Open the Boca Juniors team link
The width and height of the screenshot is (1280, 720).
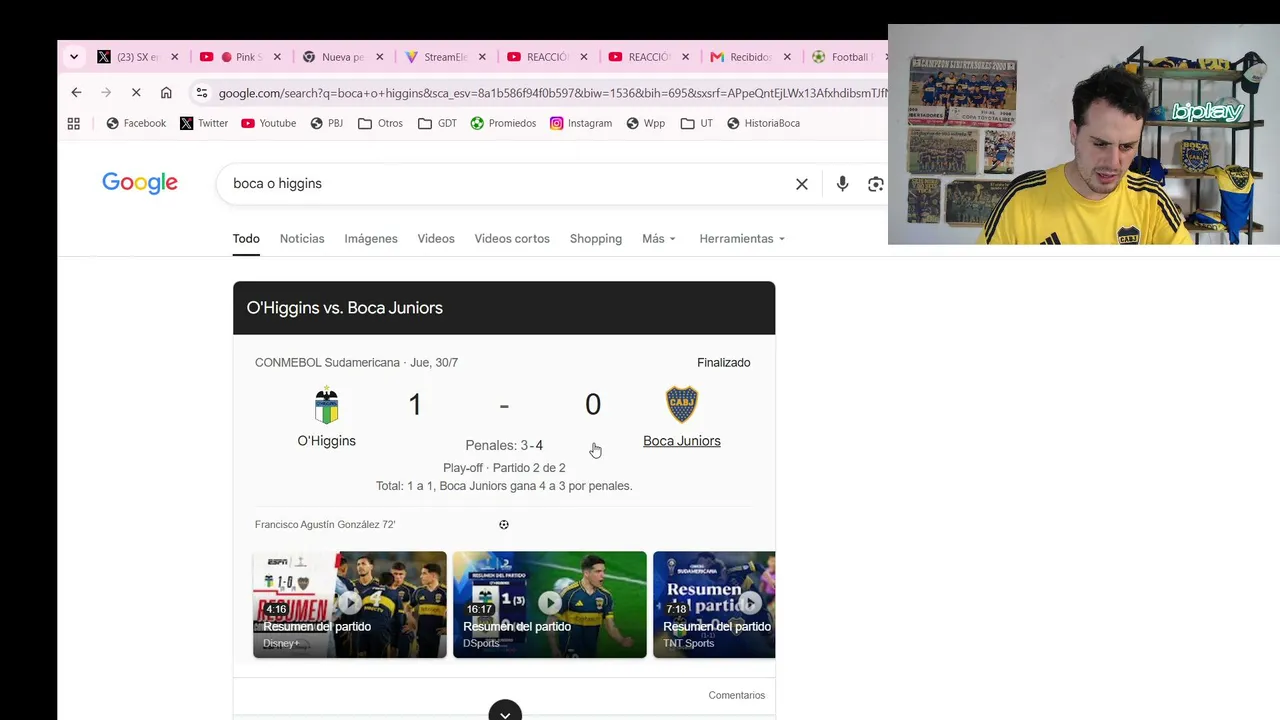[682, 441]
